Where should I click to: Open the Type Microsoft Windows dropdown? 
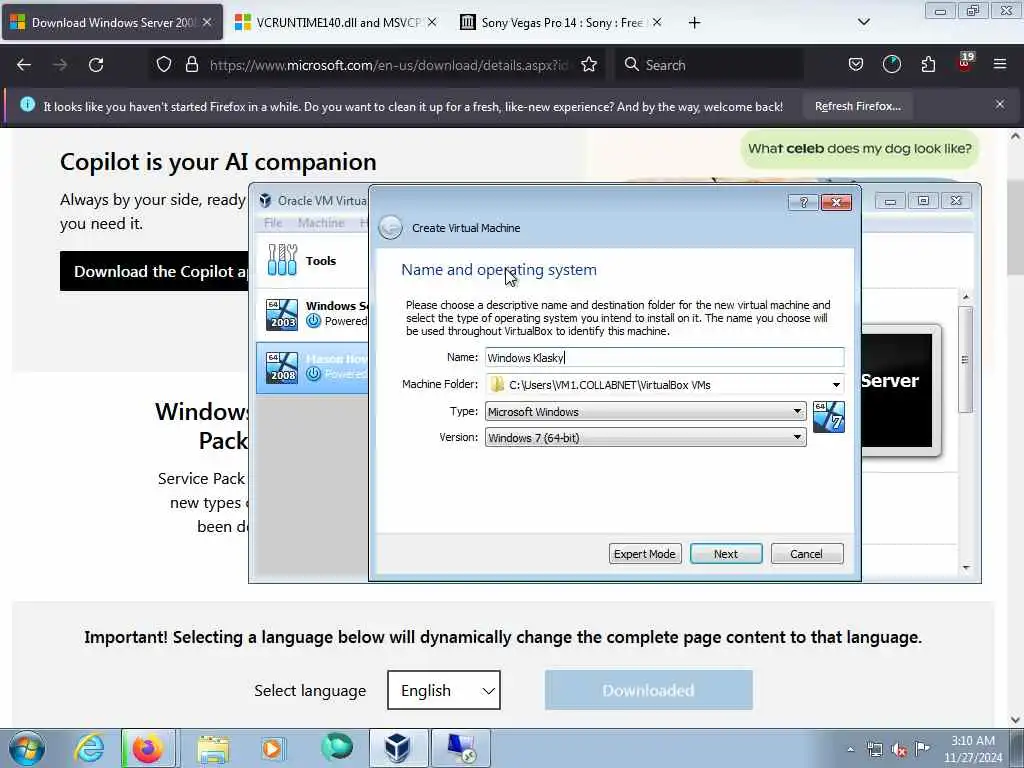point(645,411)
